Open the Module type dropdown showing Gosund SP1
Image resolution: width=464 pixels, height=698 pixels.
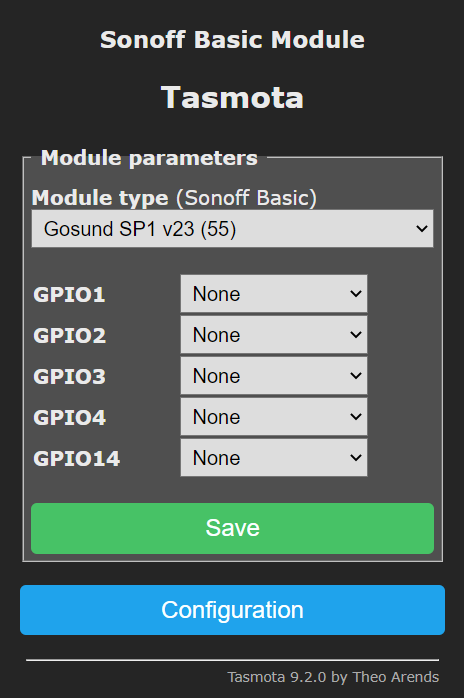[232, 229]
